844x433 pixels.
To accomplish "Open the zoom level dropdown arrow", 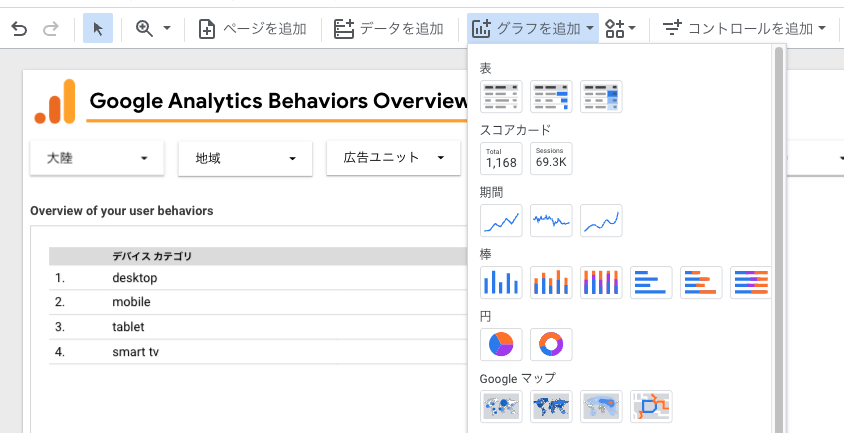I will (167, 28).
